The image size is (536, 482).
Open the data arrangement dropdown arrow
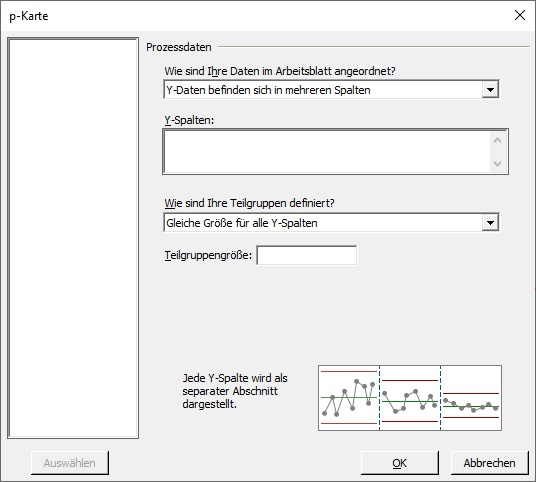(490, 90)
